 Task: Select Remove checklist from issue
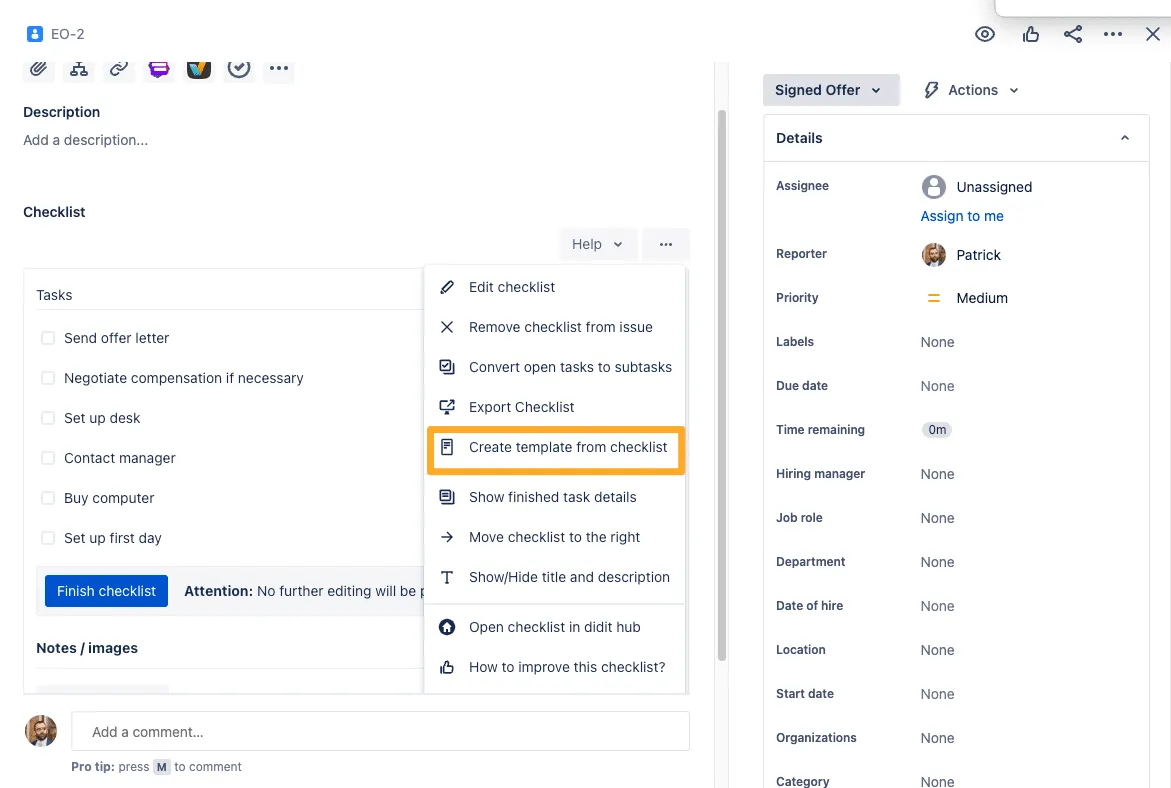point(555,327)
